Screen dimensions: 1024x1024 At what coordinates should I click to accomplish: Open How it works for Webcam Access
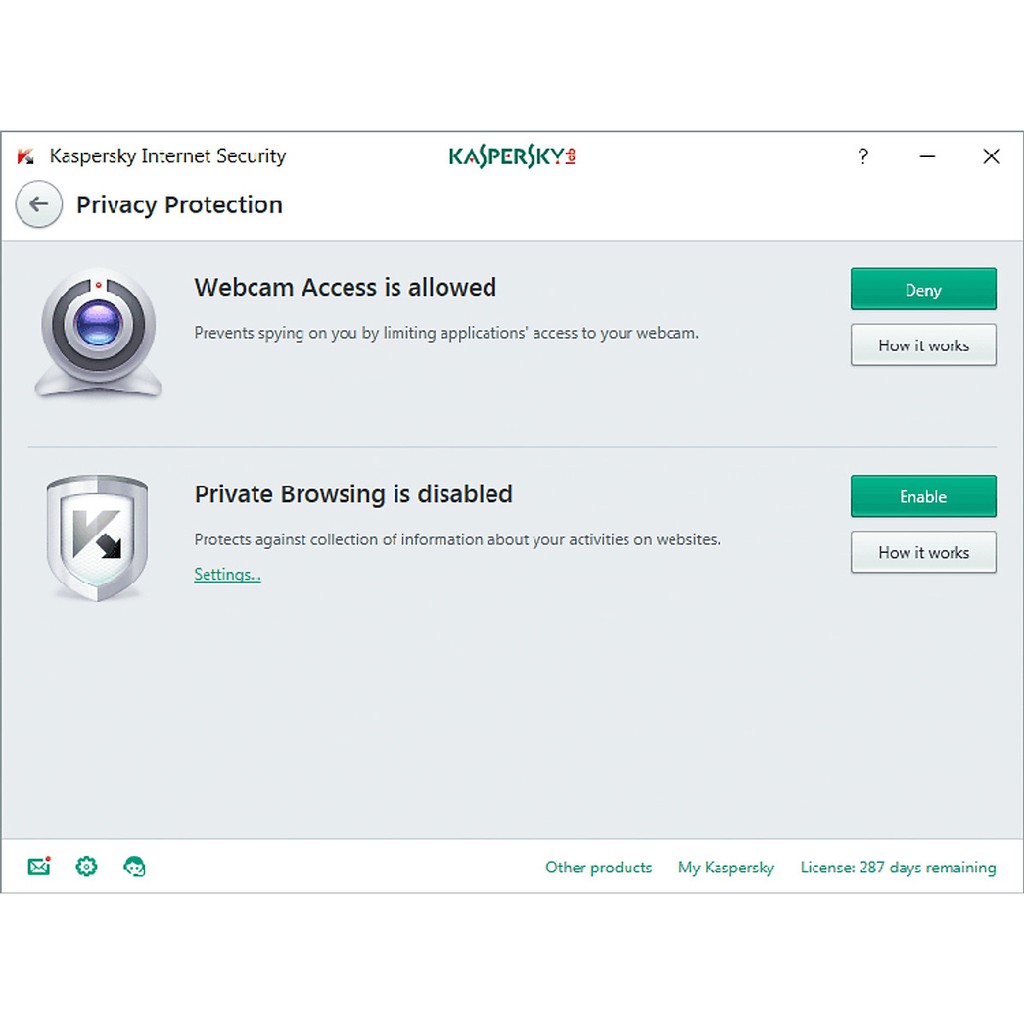pos(922,344)
